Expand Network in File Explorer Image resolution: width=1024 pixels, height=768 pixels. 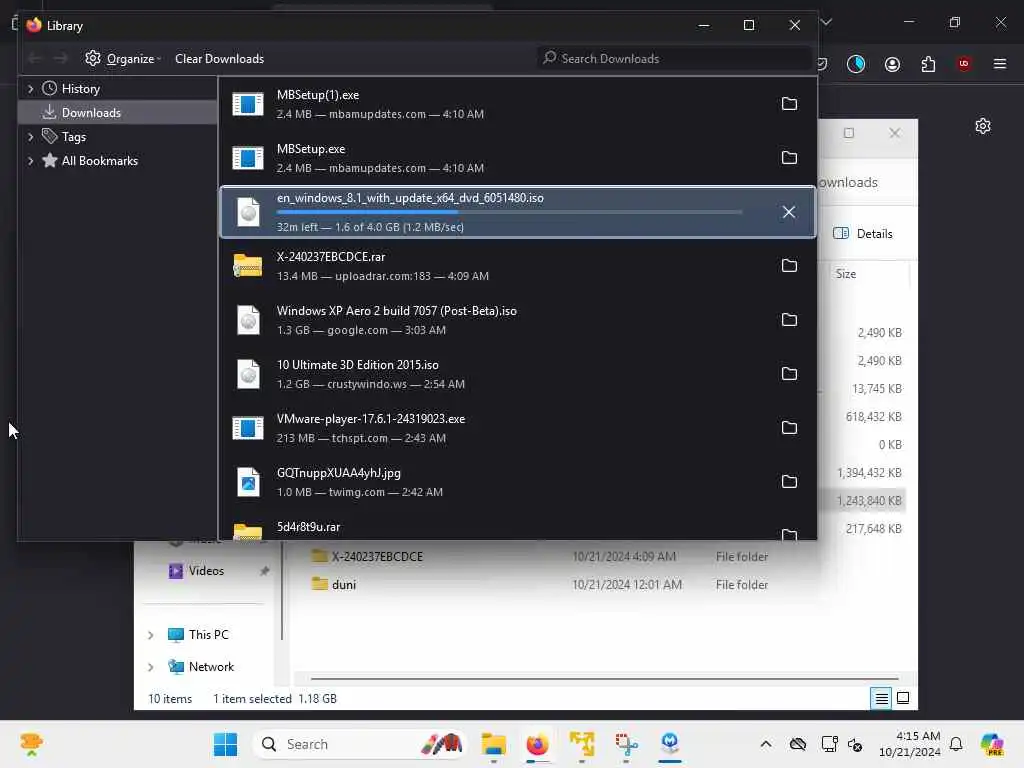[151, 667]
